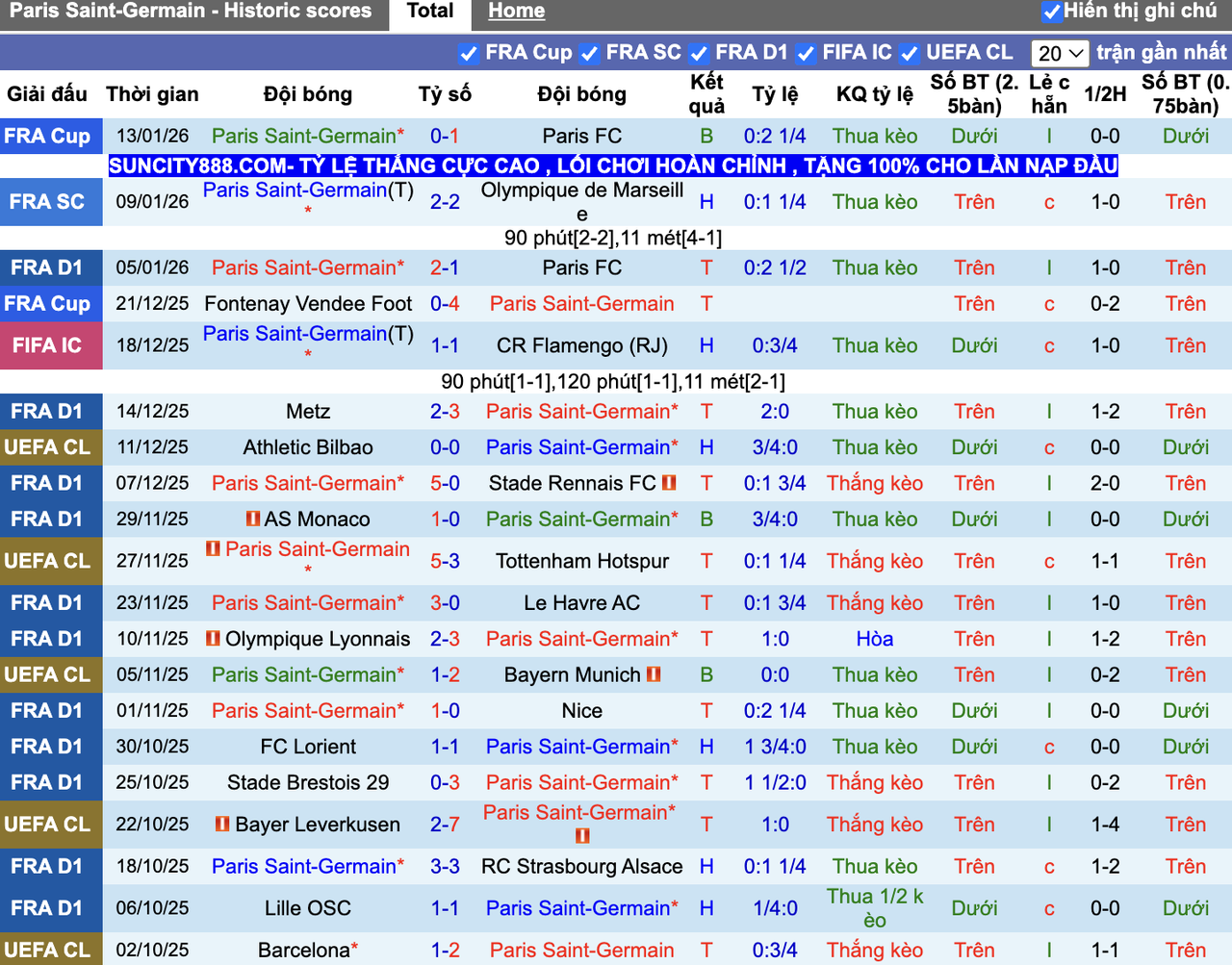
Task: Select the Stade Brestois 29 team name
Action: pos(308,782)
